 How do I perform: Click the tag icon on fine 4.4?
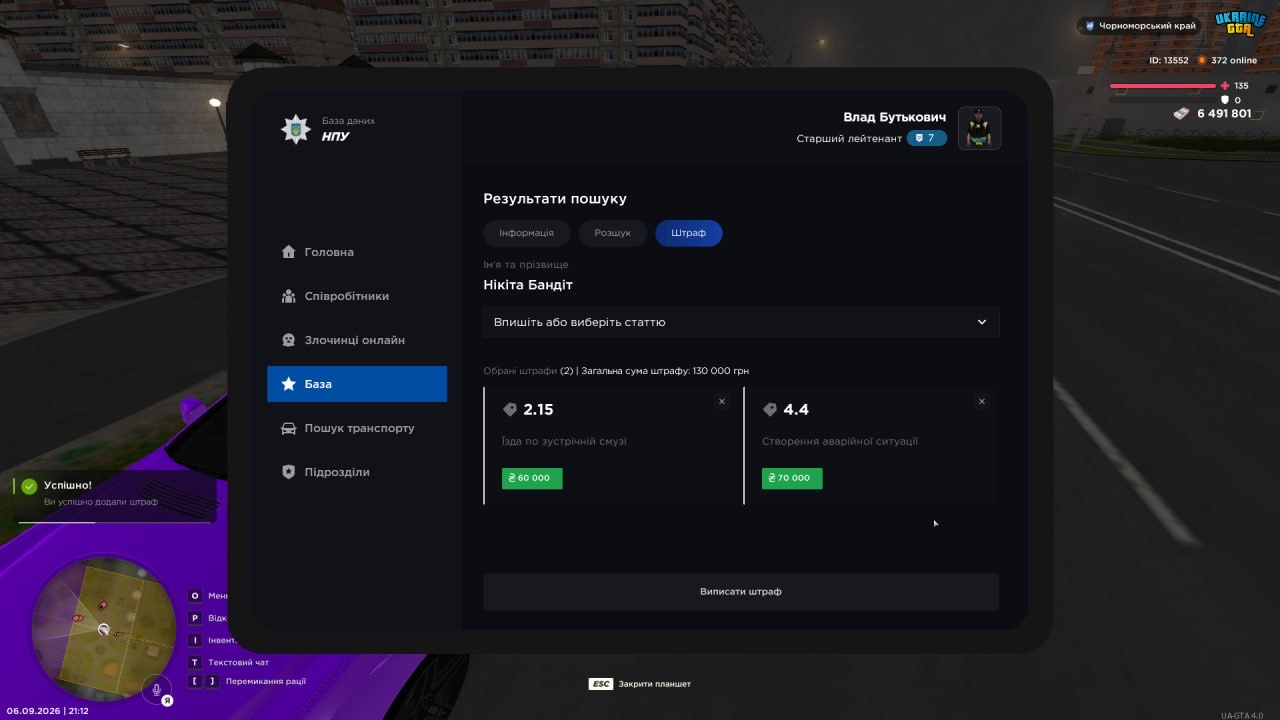coord(770,409)
